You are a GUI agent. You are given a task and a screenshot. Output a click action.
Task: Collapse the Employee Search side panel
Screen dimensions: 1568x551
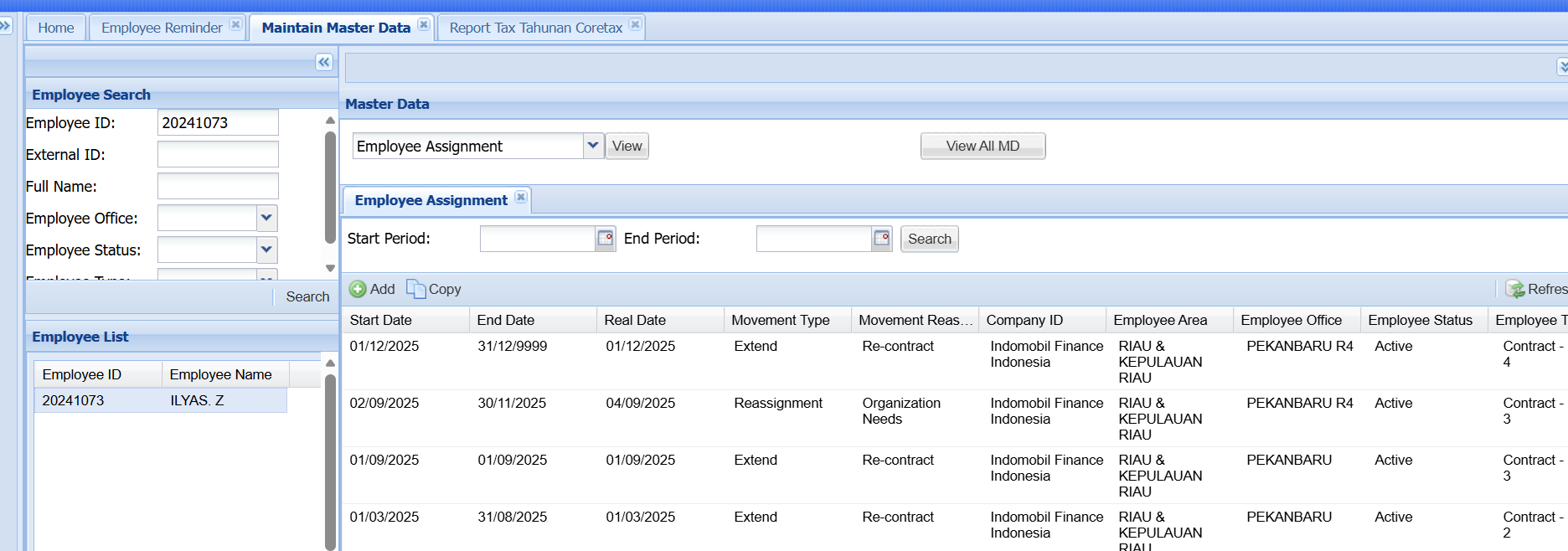click(x=323, y=62)
